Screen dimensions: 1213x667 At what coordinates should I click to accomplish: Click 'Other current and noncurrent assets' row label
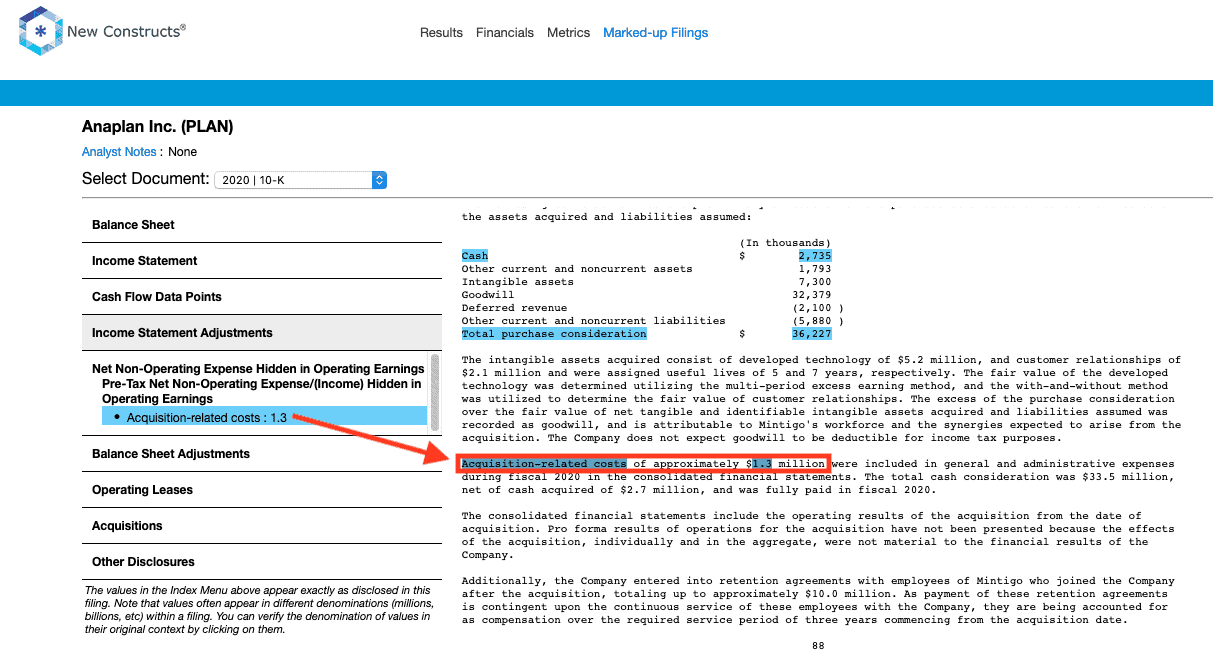(577, 269)
